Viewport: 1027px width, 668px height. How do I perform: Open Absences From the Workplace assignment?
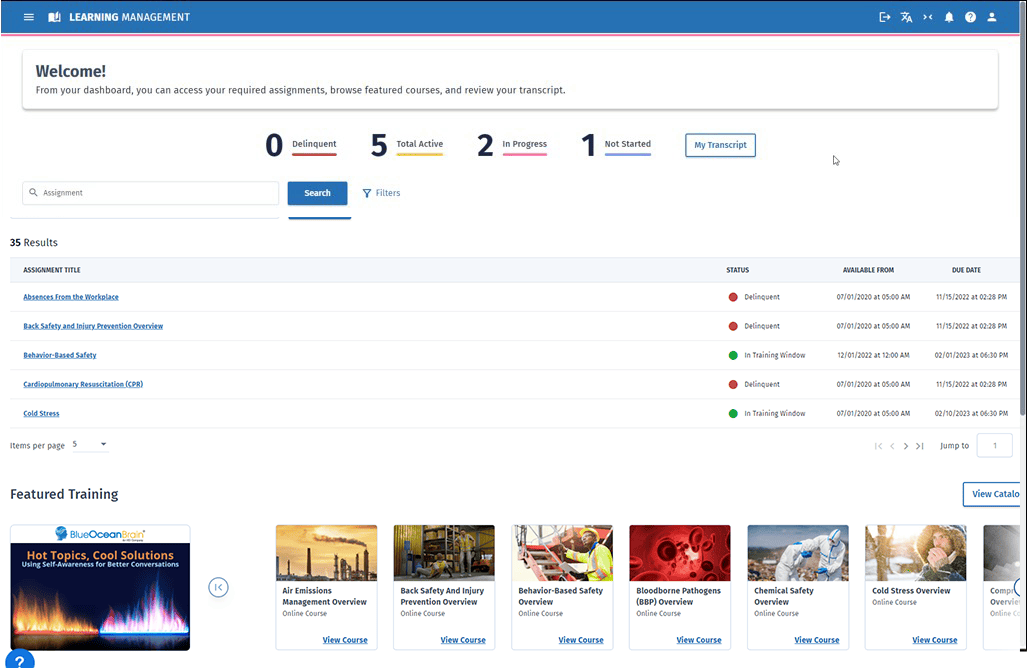tap(71, 297)
